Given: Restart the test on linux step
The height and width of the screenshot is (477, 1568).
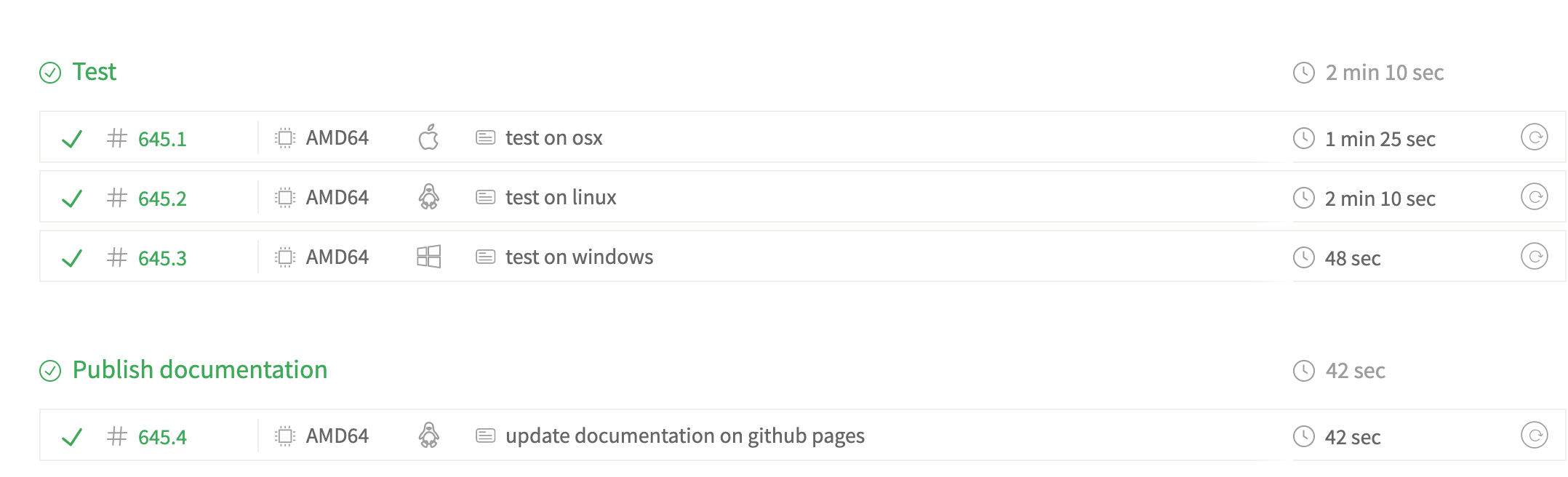Looking at the screenshot, I should coord(1535,197).
